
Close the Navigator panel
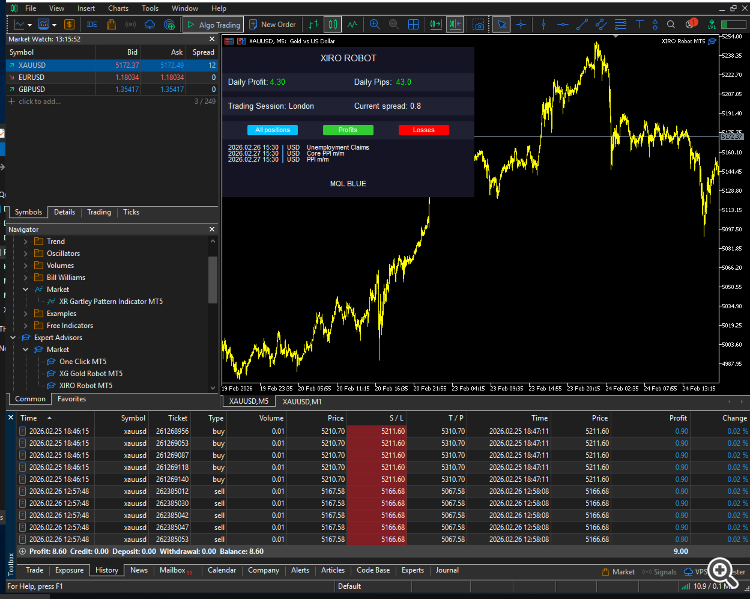(212, 230)
